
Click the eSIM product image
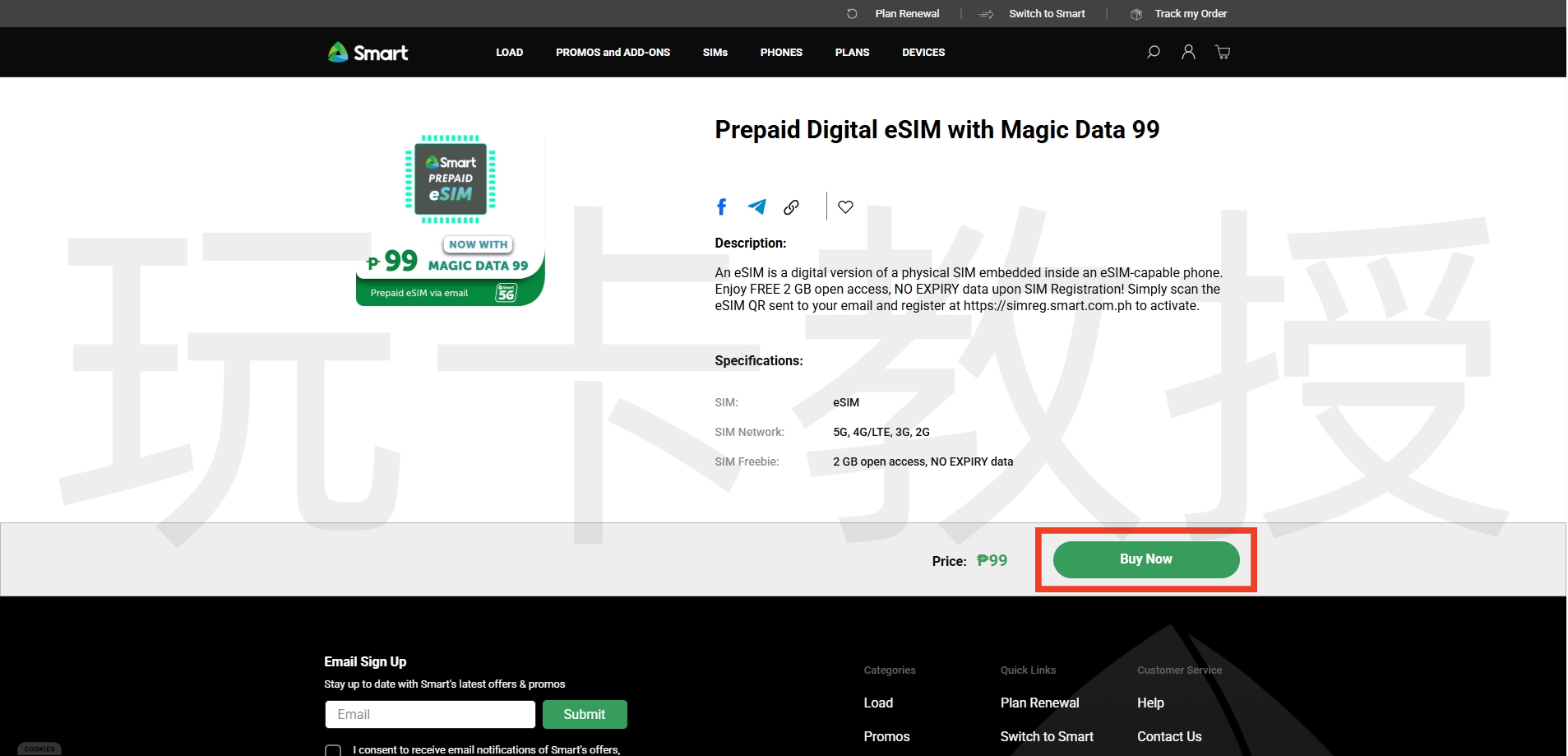451,220
